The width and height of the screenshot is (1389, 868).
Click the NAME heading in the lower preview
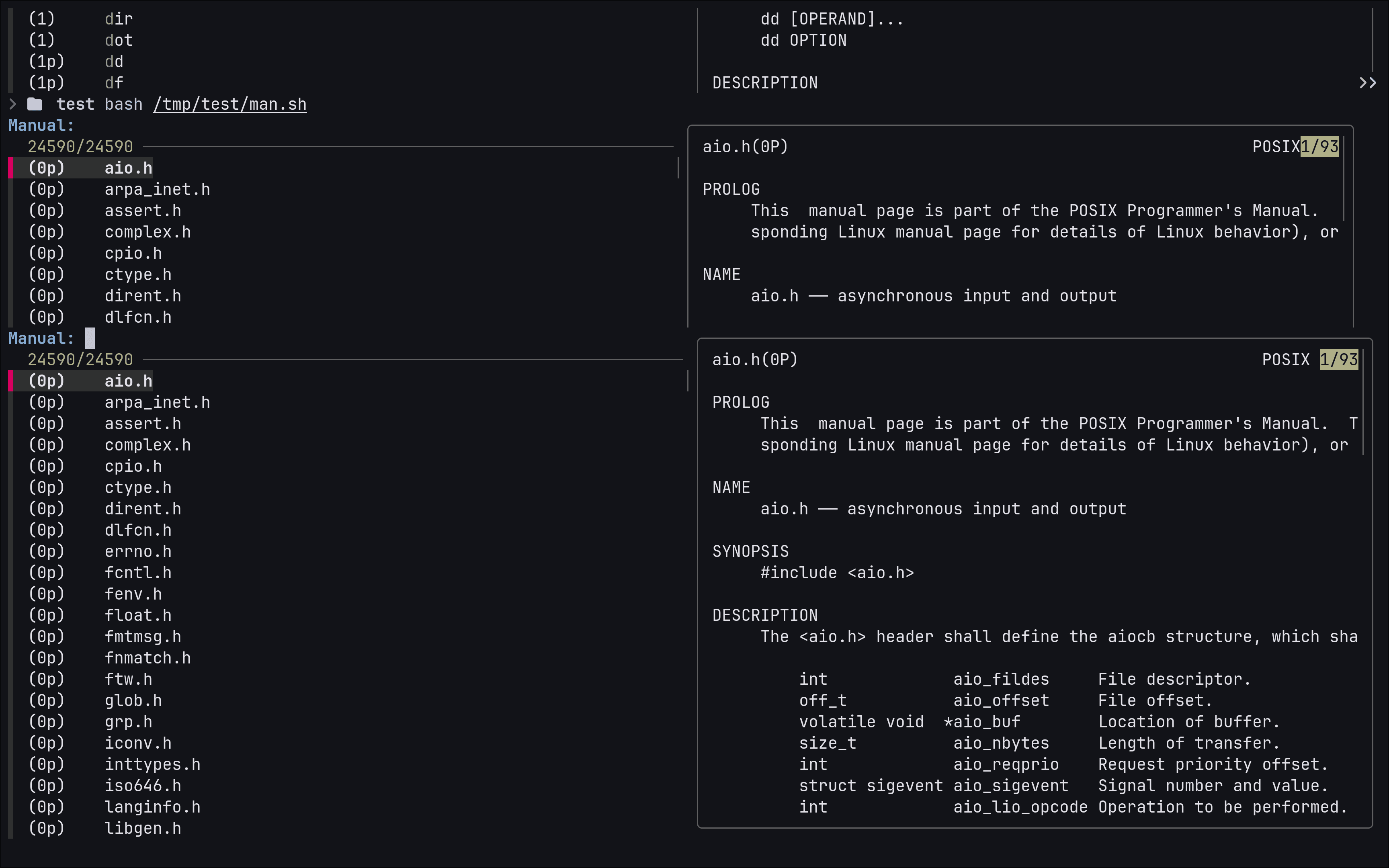[731, 487]
